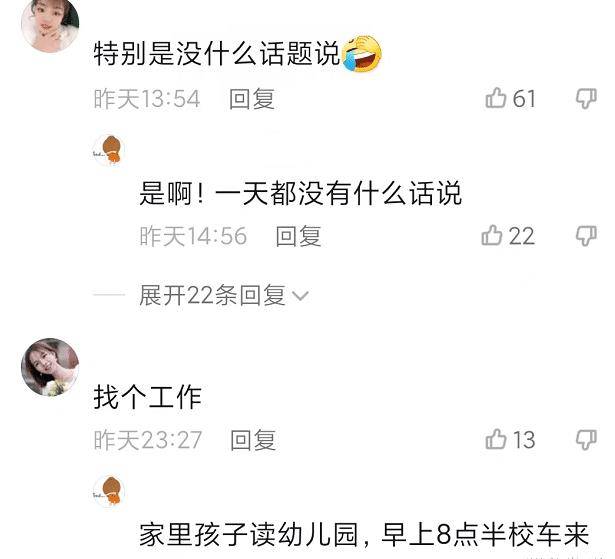Image resolution: width=615 pixels, height=559 pixels.
Task: Open reply about 家里孩子读幼儿园
Action: 364,534
